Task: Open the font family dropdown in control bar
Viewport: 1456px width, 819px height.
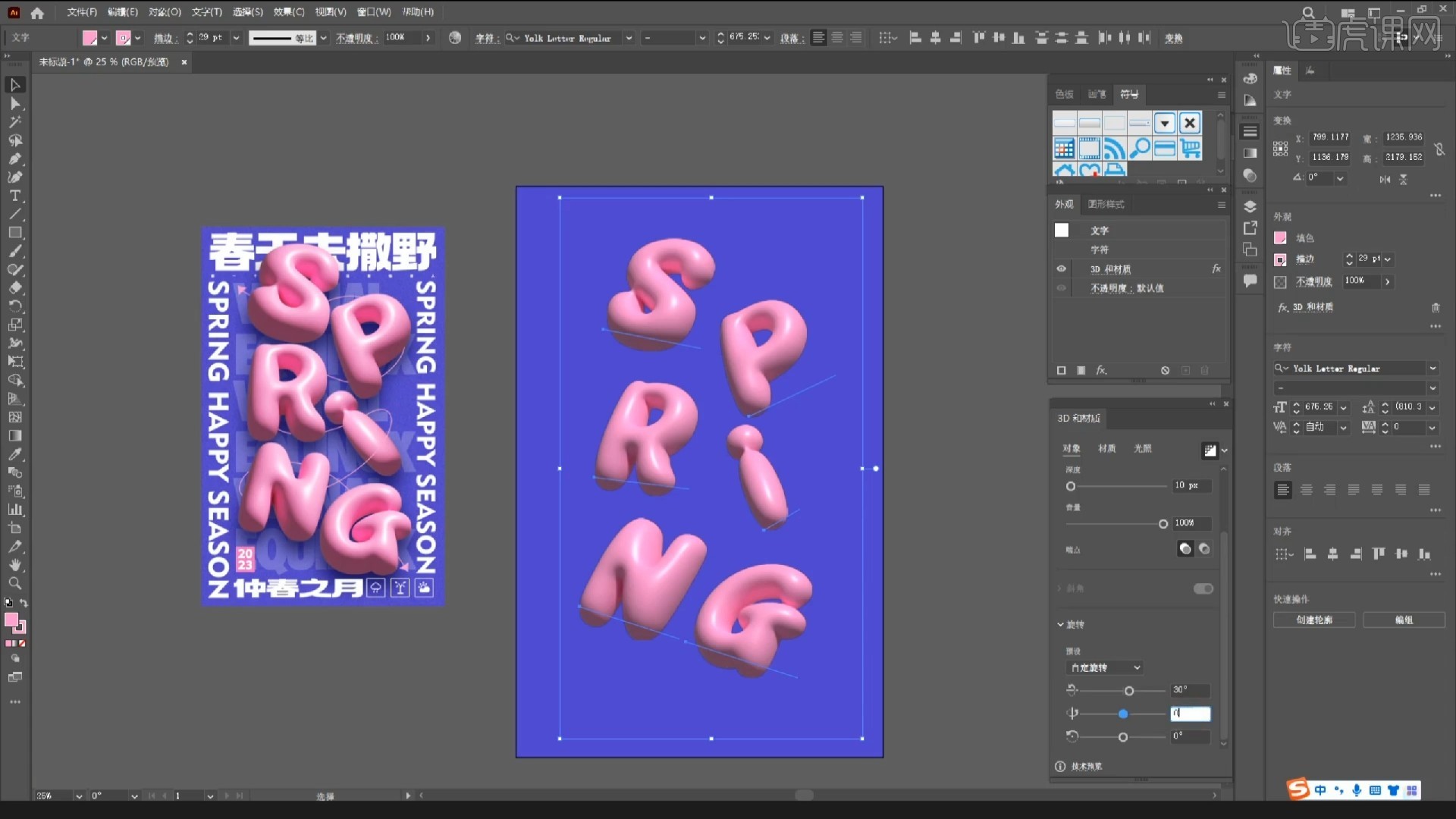Action: [x=629, y=38]
